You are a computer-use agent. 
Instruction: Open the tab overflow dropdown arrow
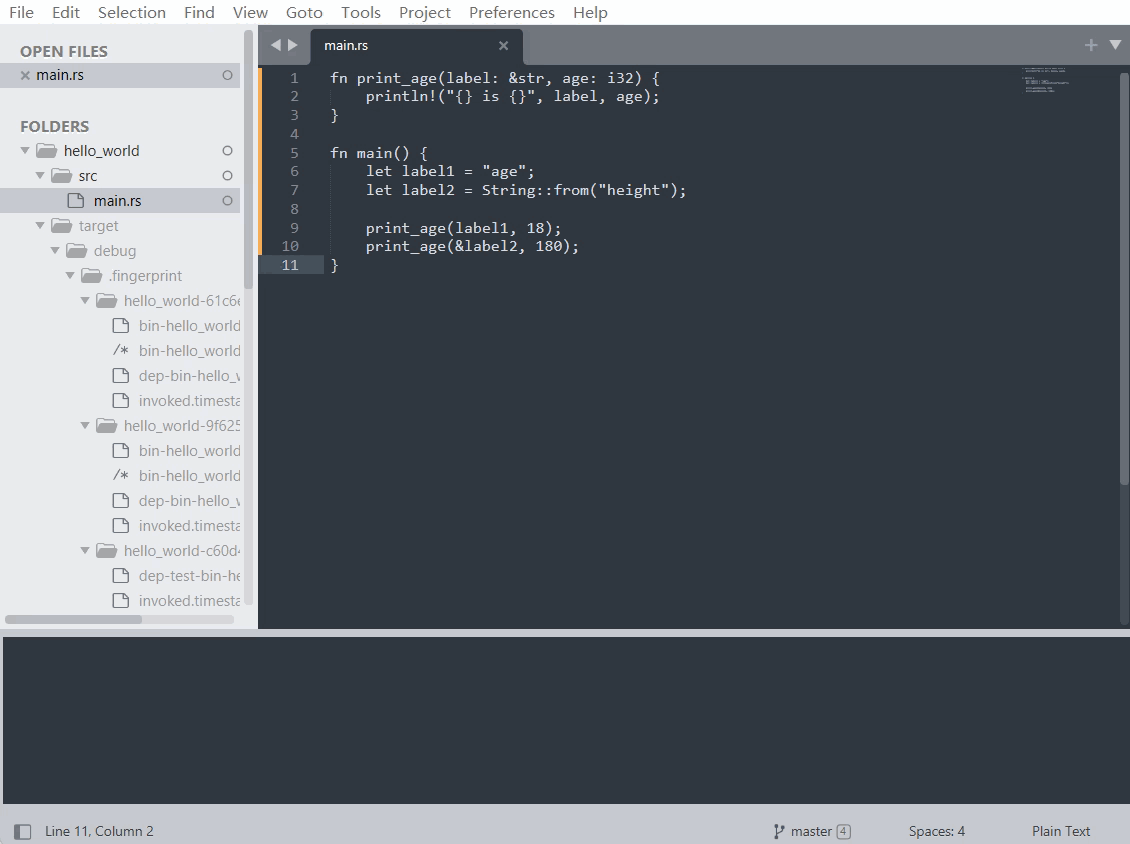1115,45
